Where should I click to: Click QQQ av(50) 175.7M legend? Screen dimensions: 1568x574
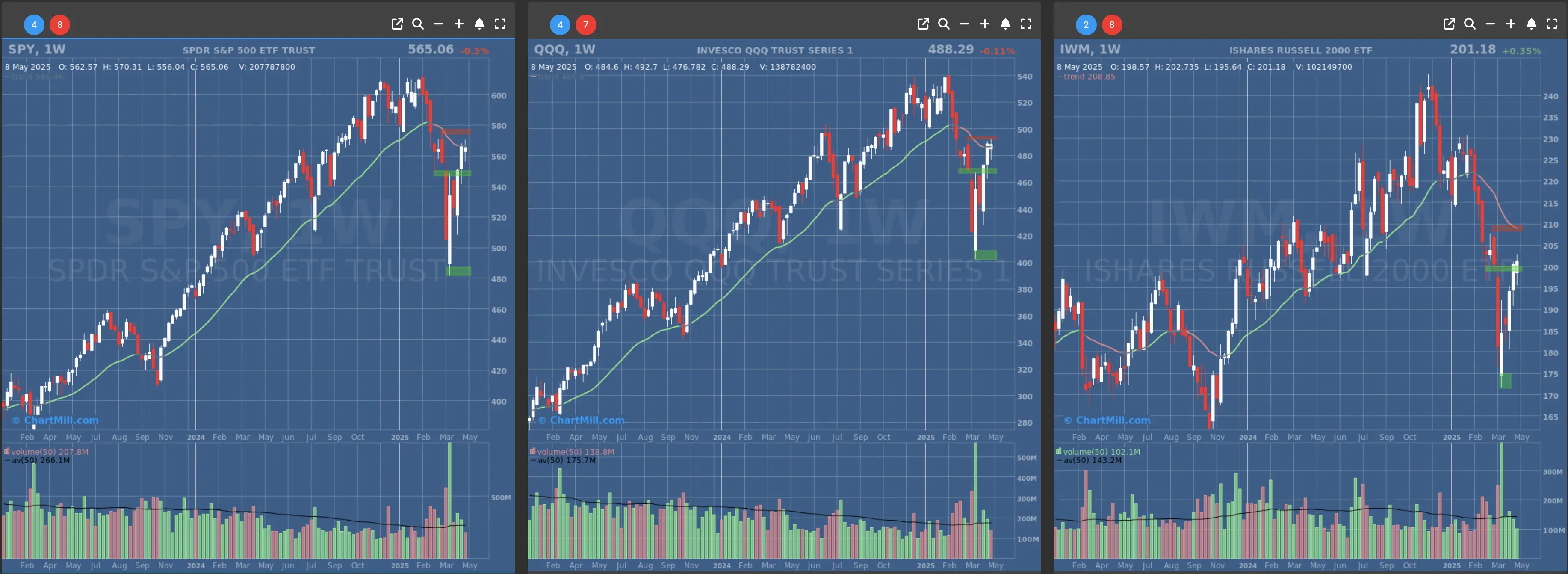[563, 460]
